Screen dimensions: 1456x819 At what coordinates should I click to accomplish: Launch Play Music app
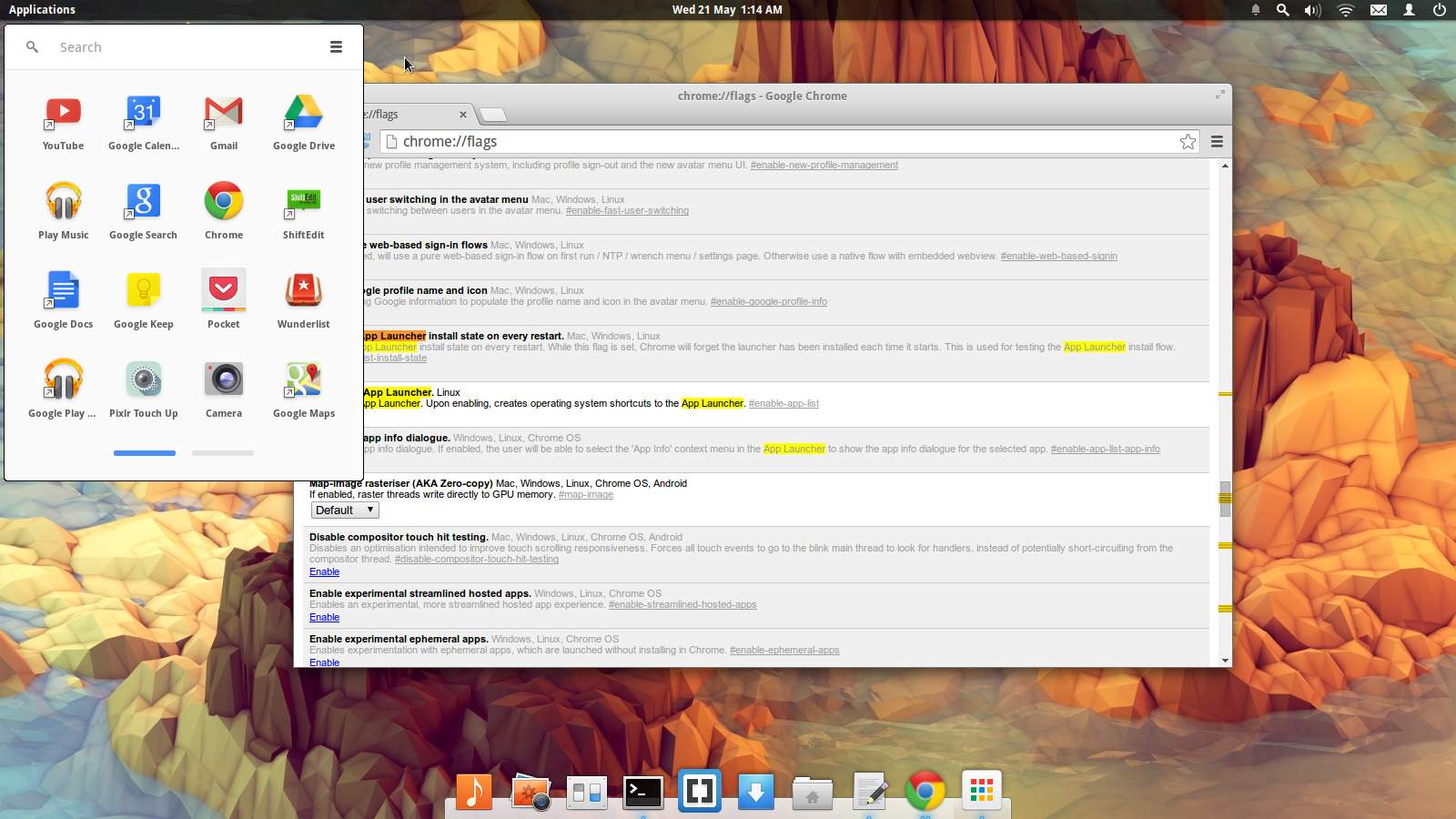point(63,212)
